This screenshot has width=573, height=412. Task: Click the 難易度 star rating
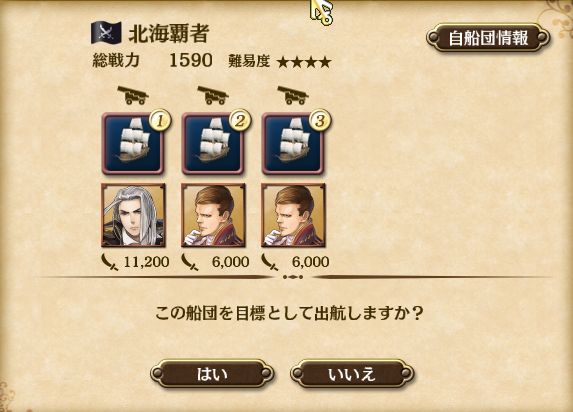[304, 62]
